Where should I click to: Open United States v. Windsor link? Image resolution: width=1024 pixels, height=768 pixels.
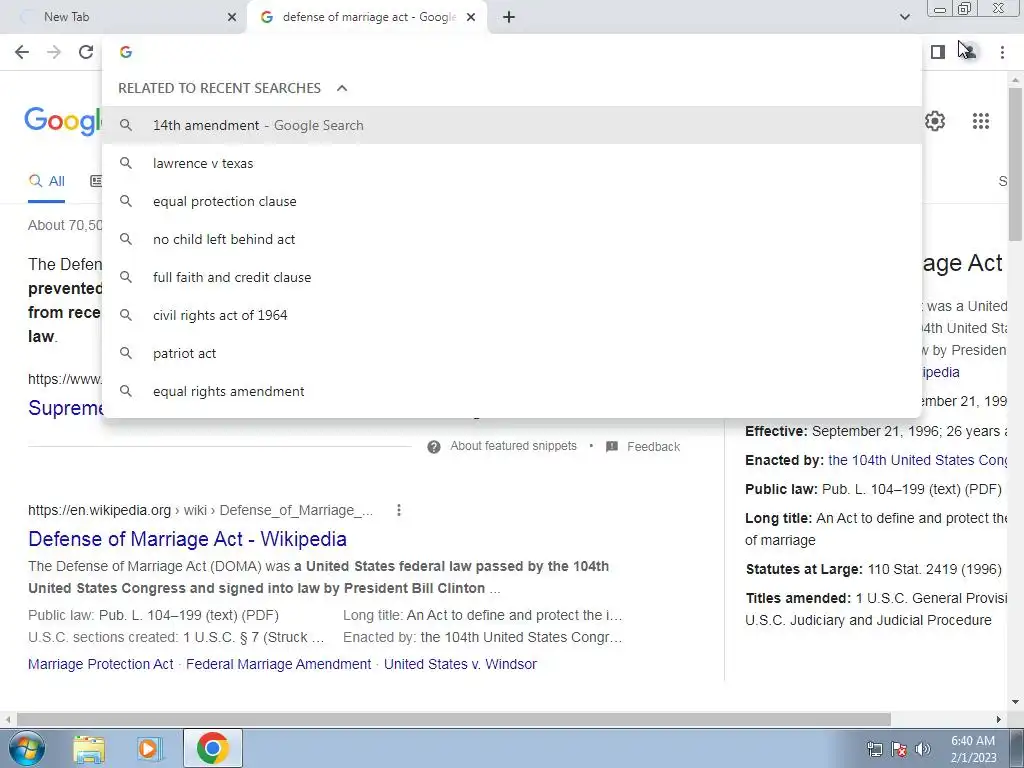[460, 664]
